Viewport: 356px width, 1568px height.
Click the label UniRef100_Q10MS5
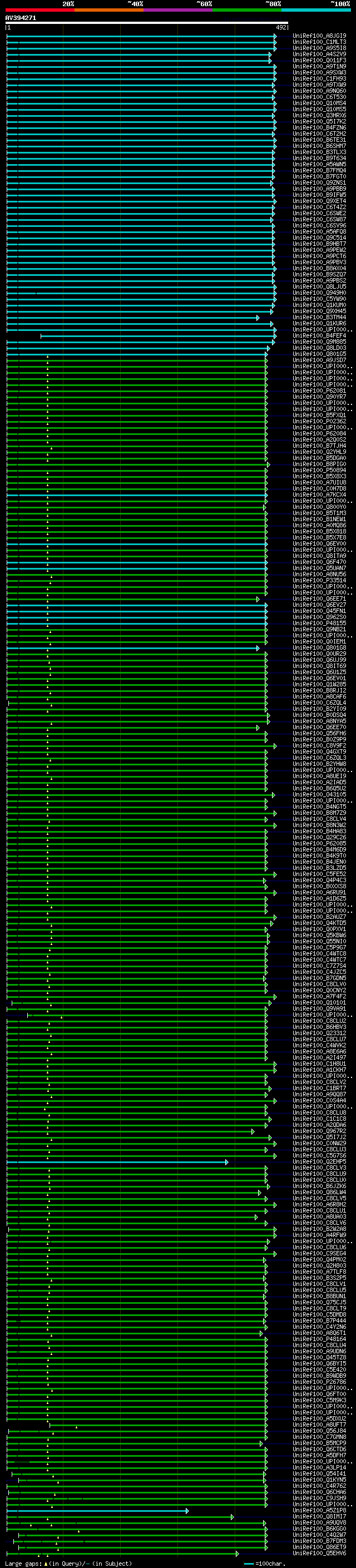pos(319,109)
